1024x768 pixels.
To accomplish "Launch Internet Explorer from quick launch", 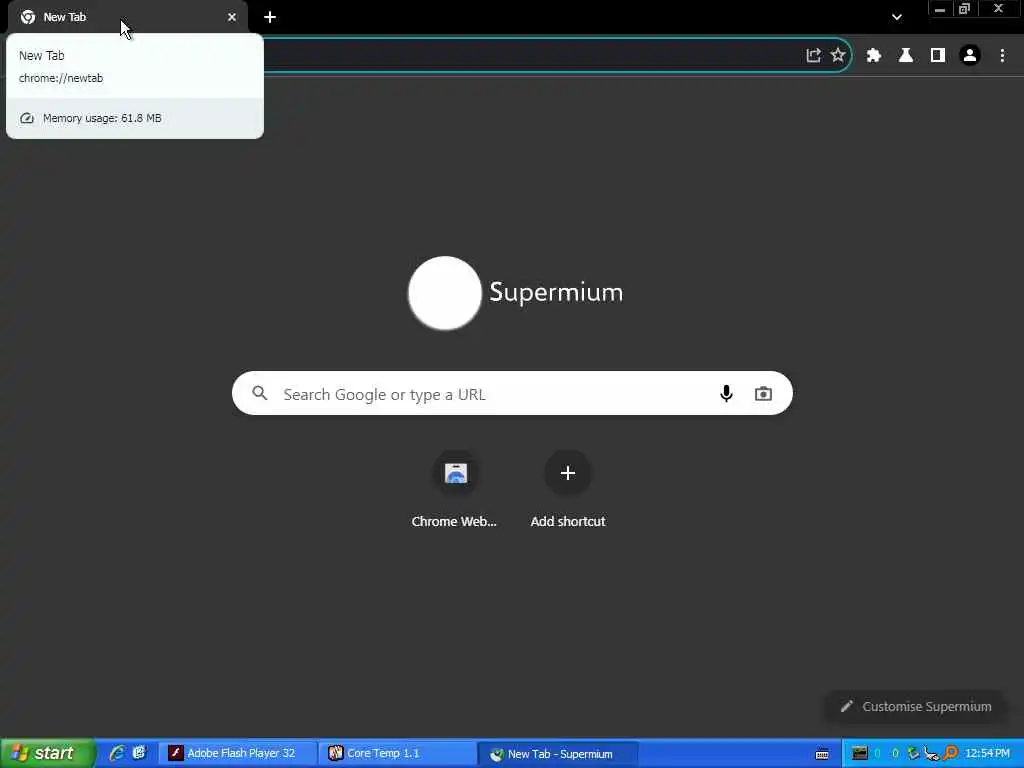I will (x=117, y=753).
